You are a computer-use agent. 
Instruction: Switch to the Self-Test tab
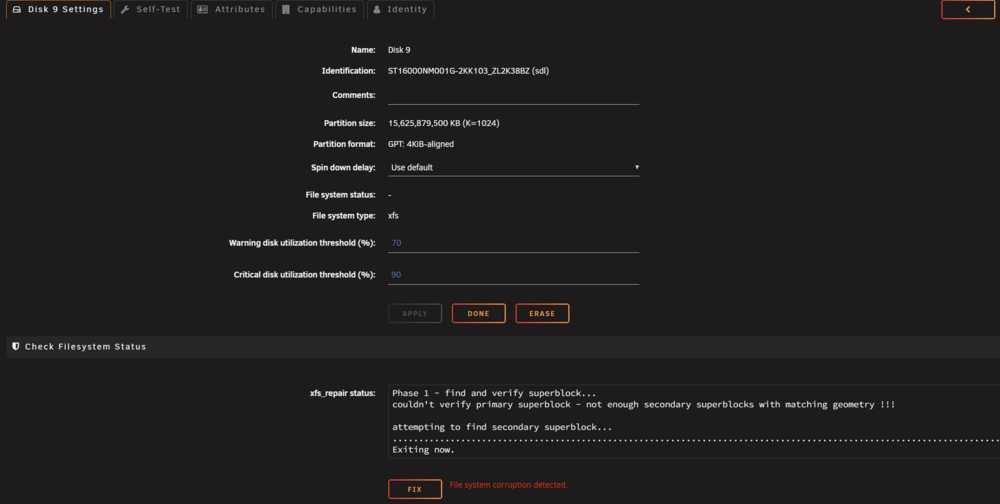[151, 10]
